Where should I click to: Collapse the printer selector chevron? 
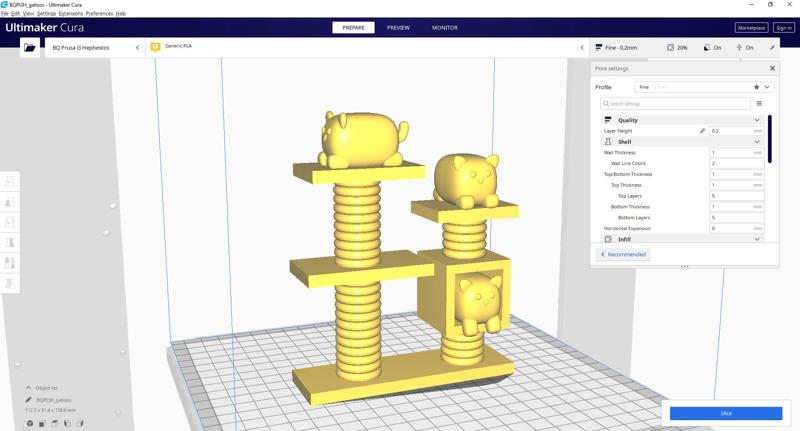(x=137, y=47)
